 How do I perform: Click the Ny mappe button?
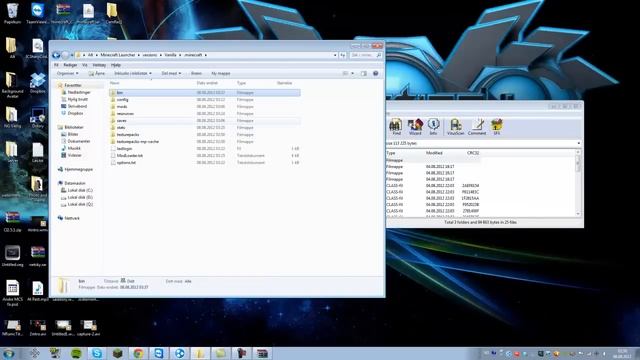click(x=221, y=73)
